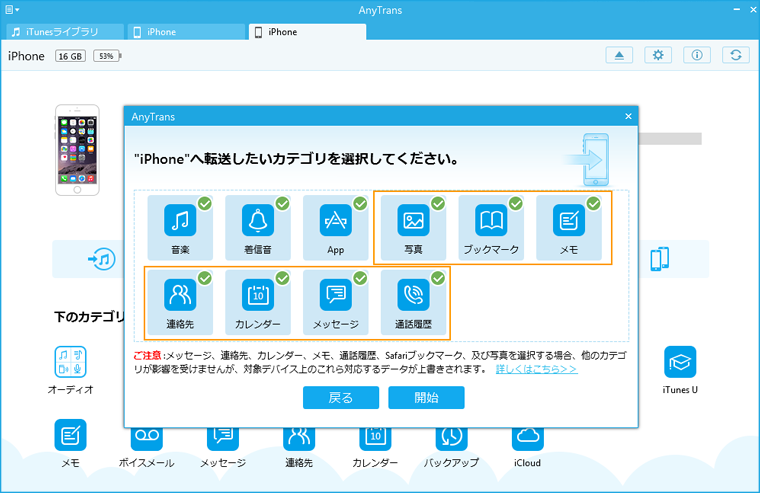Image resolution: width=760 pixels, height=493 pixels.
Task: Close the AnyTrans category dialog
Action: 628,116
